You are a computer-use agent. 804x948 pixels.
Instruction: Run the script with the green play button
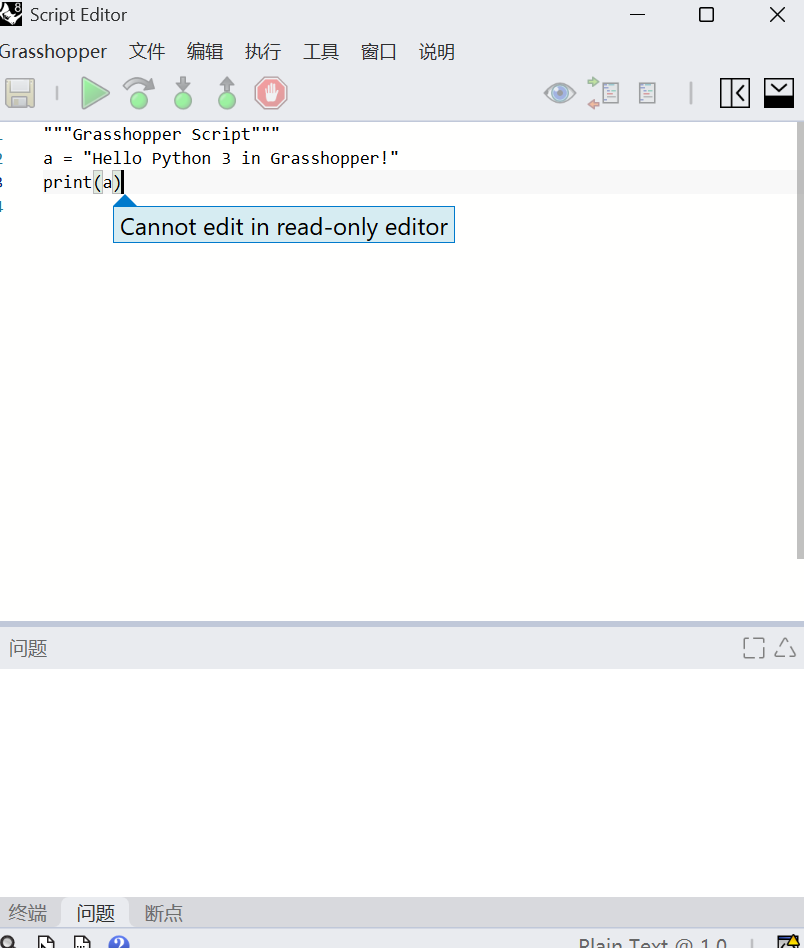point(95,94)
